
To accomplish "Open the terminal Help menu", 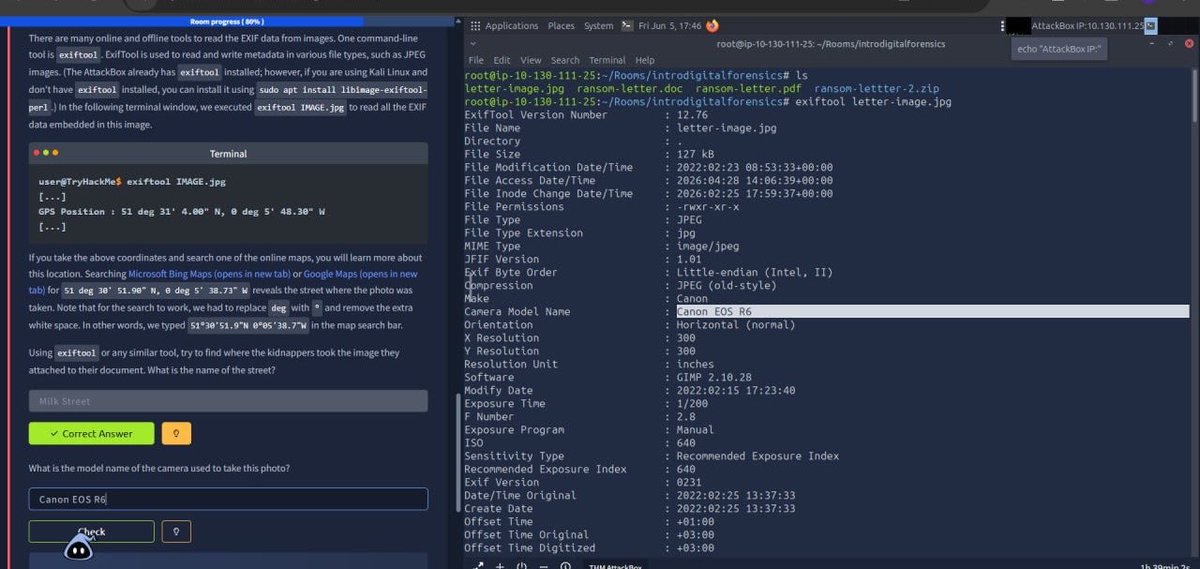I will pyautogui.click(x=645, y=60).
